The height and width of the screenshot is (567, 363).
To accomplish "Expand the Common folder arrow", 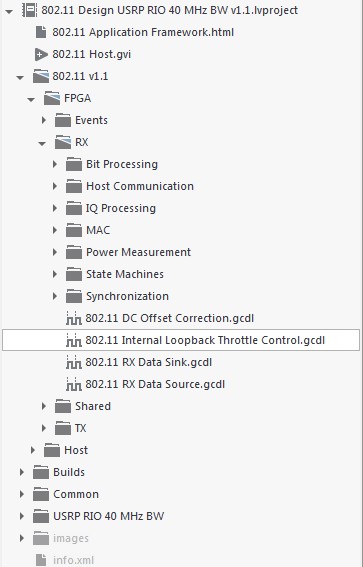I will pos(22,494).
